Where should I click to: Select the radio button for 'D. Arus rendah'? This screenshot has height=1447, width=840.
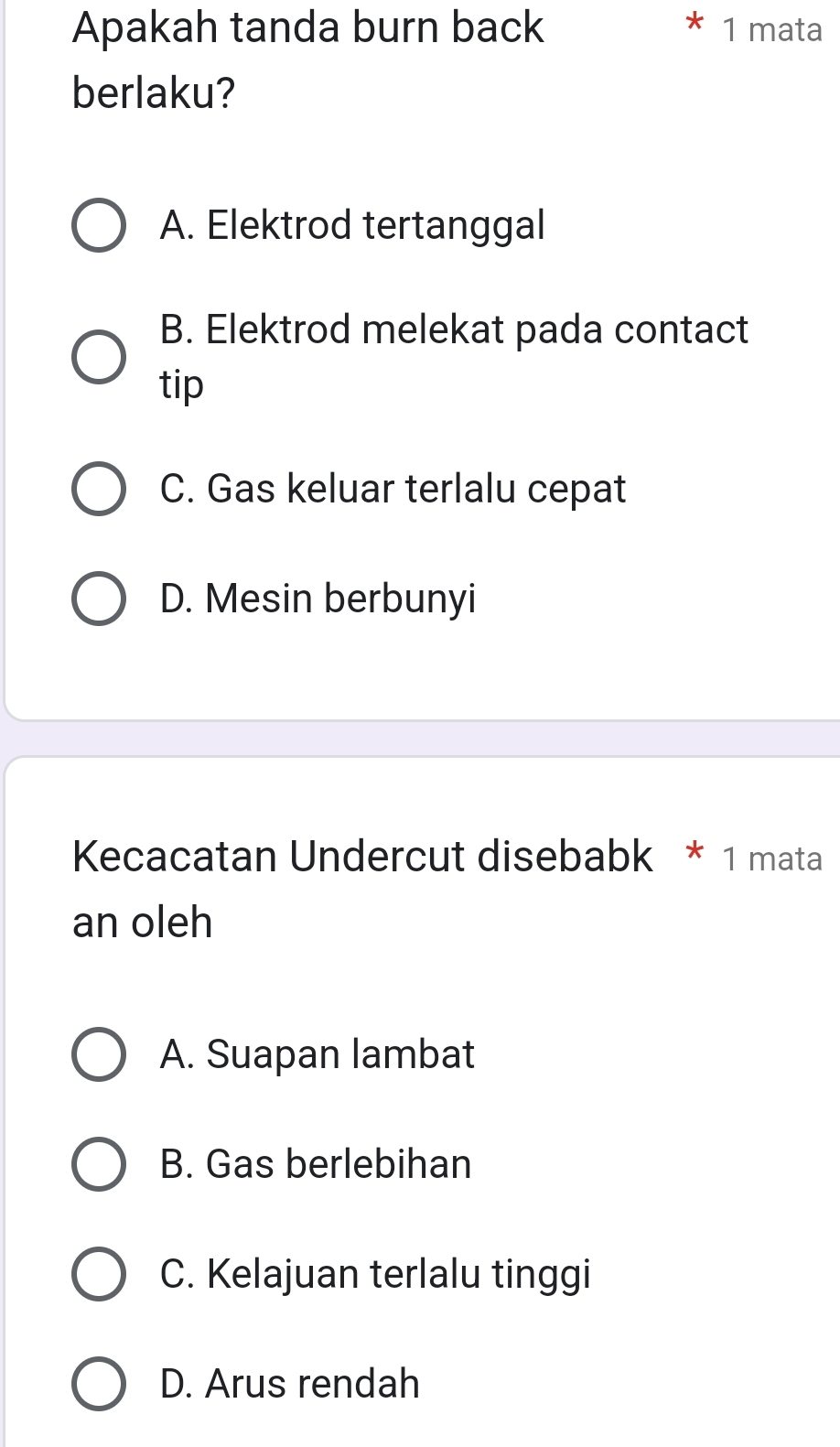tap(99, 1384)
